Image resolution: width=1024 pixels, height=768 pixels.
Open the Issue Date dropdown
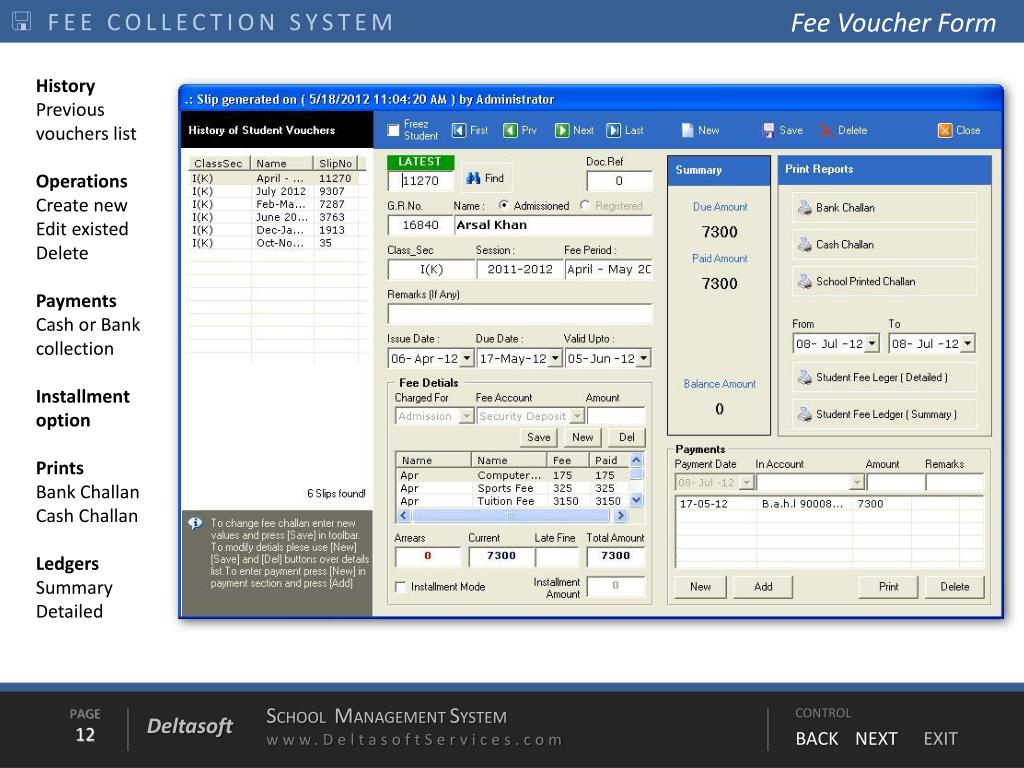[x=466, y=358]
